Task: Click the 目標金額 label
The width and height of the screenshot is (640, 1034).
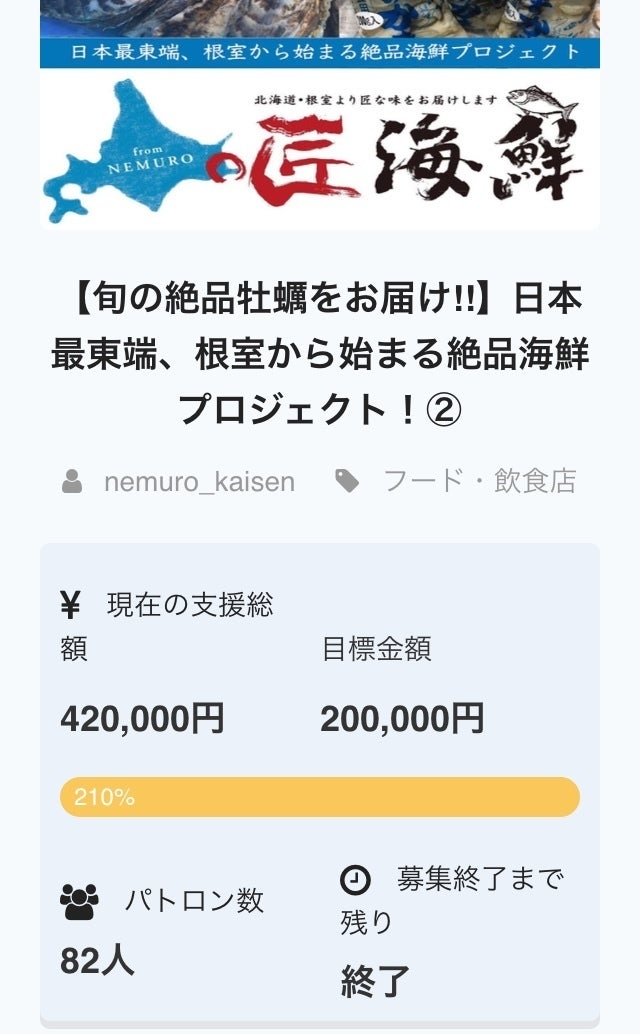Action: pyautogui.click(x=376, y=649)
